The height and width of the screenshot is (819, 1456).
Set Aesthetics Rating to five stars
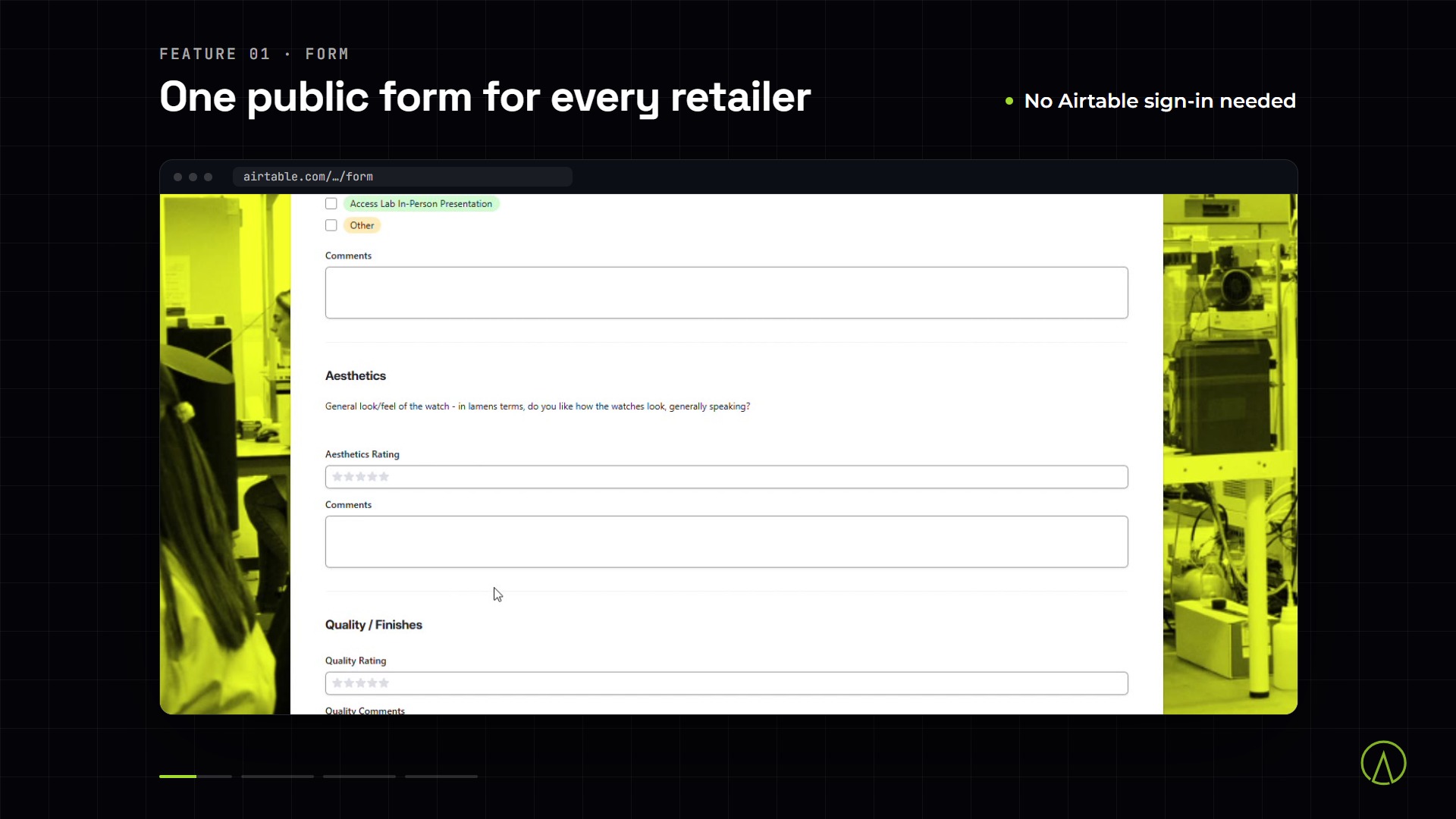coord(384,476)
